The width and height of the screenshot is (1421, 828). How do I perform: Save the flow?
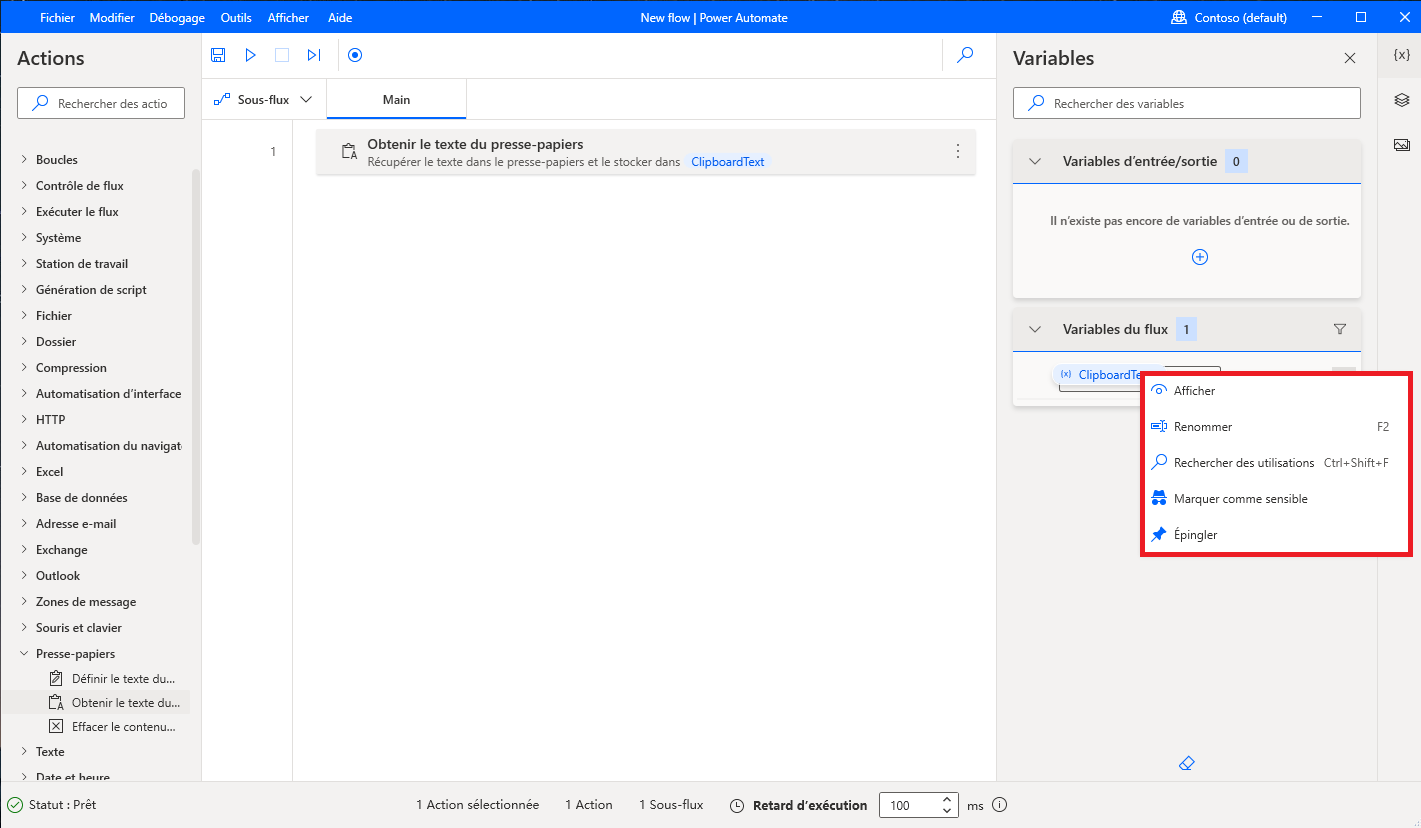[218, 55]
